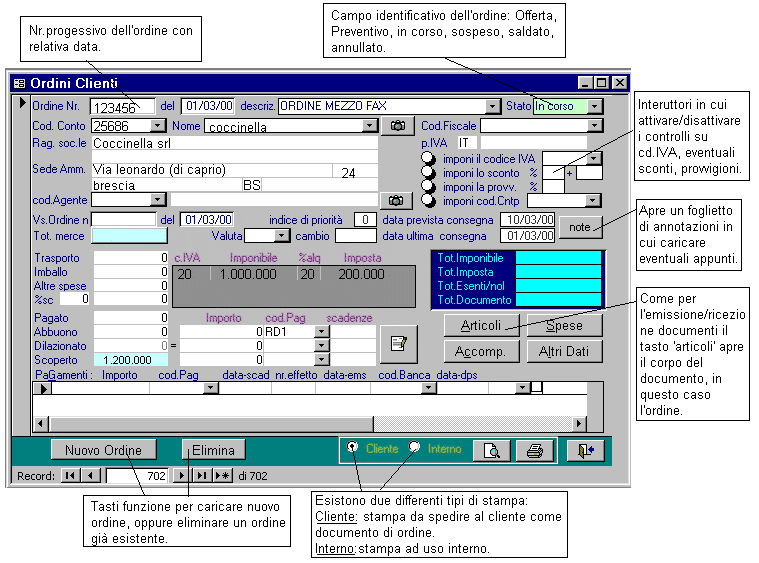Go to previous record navigation button
The height and width of the screenshot is (563, 759).
click(90, 476)
